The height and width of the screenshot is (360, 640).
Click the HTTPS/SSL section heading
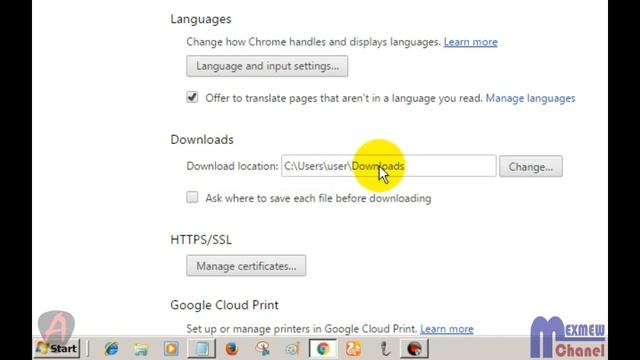pyautogui.click(x=201, y=240)
